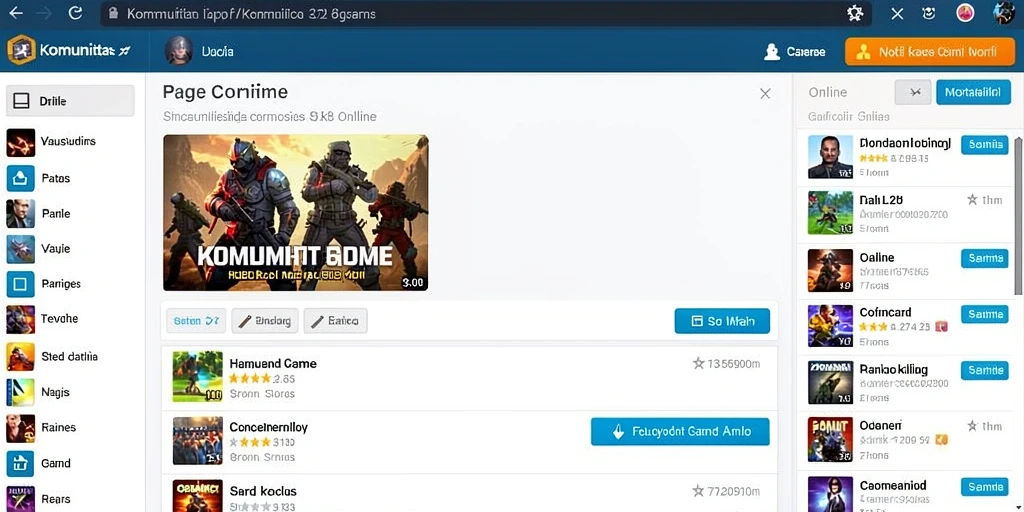1024x512 pixels.
Task: Click the Pariiges square sidebar icon
Action: [20, 284]
